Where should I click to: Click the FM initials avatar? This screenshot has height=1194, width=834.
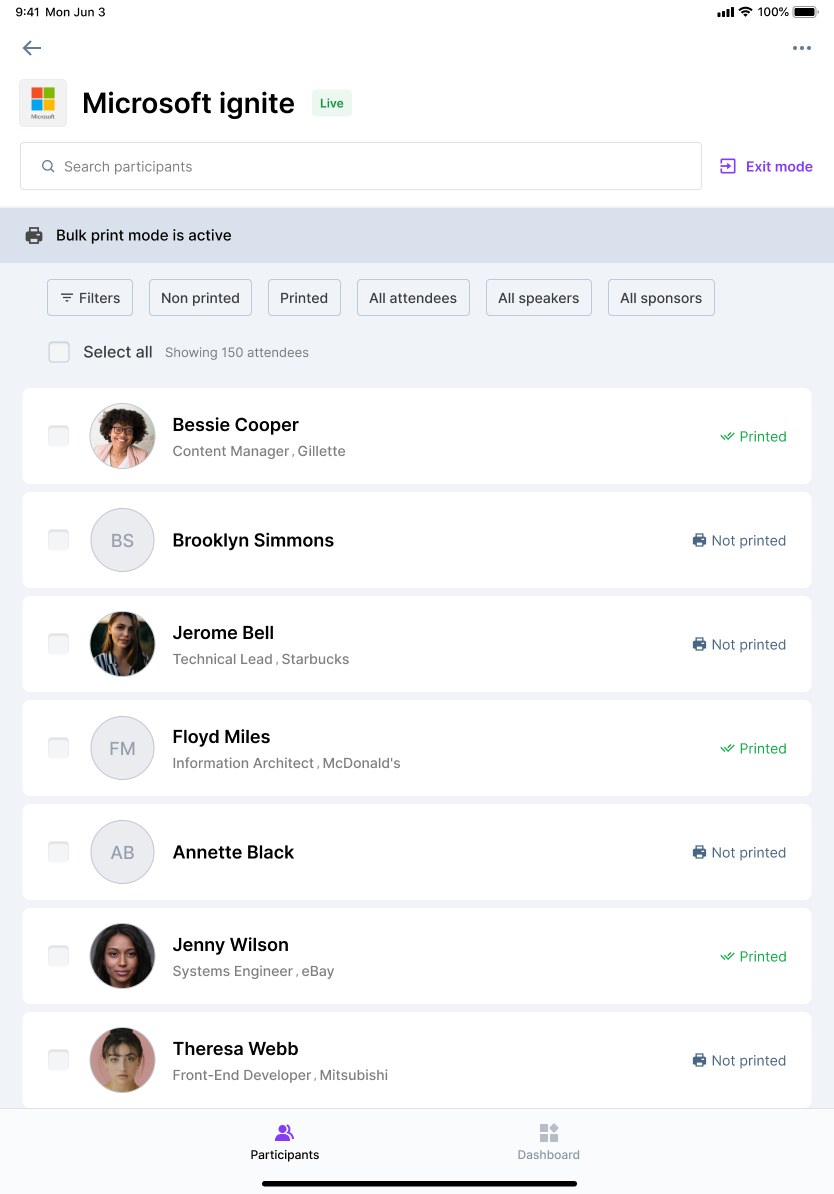pyautogui.click(x=123, y=748)
